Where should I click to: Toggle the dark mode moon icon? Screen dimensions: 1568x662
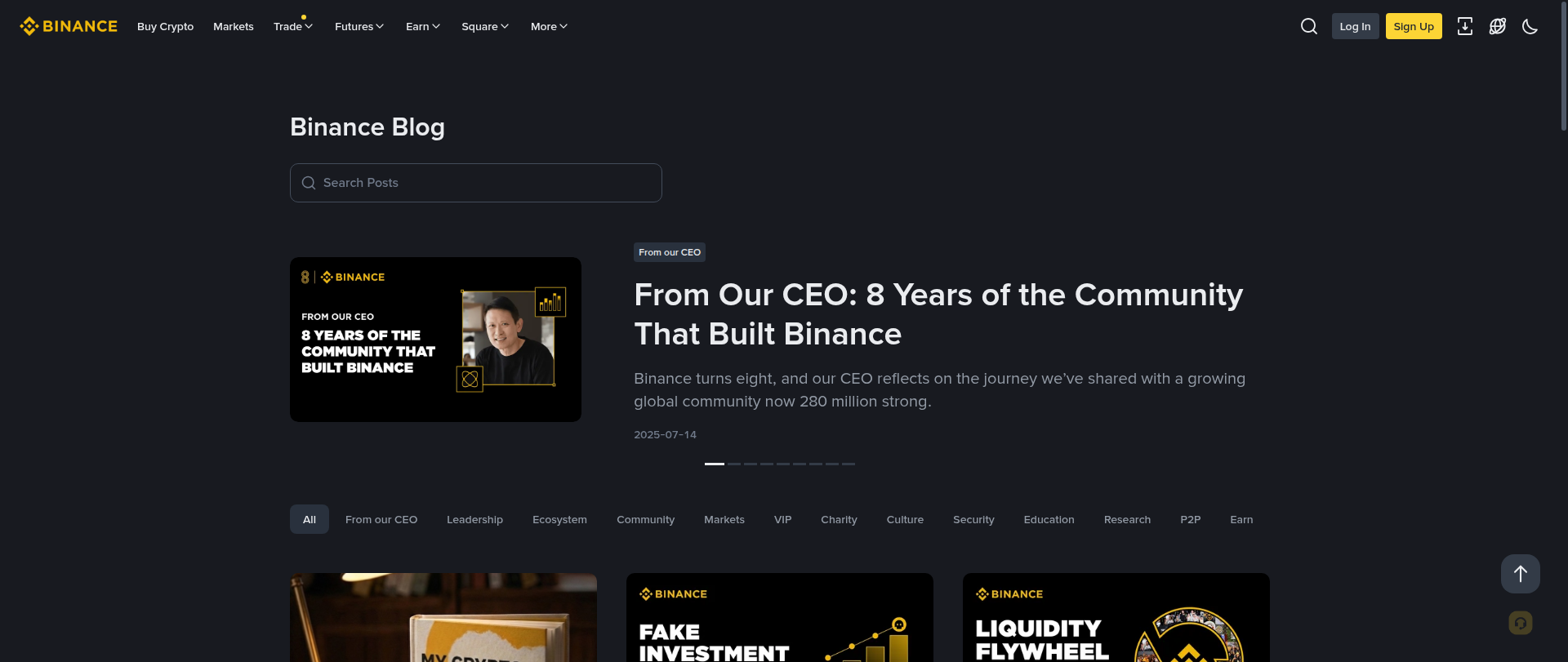pos(1530,26)
